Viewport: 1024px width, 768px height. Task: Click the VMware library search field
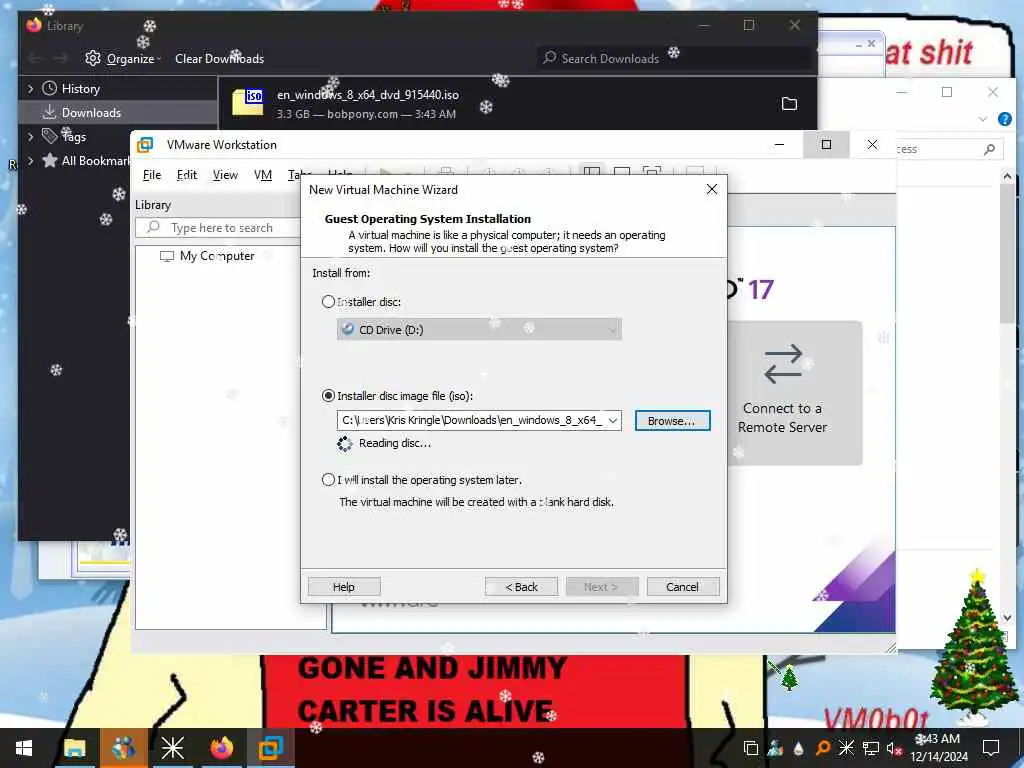coord(219,227)
